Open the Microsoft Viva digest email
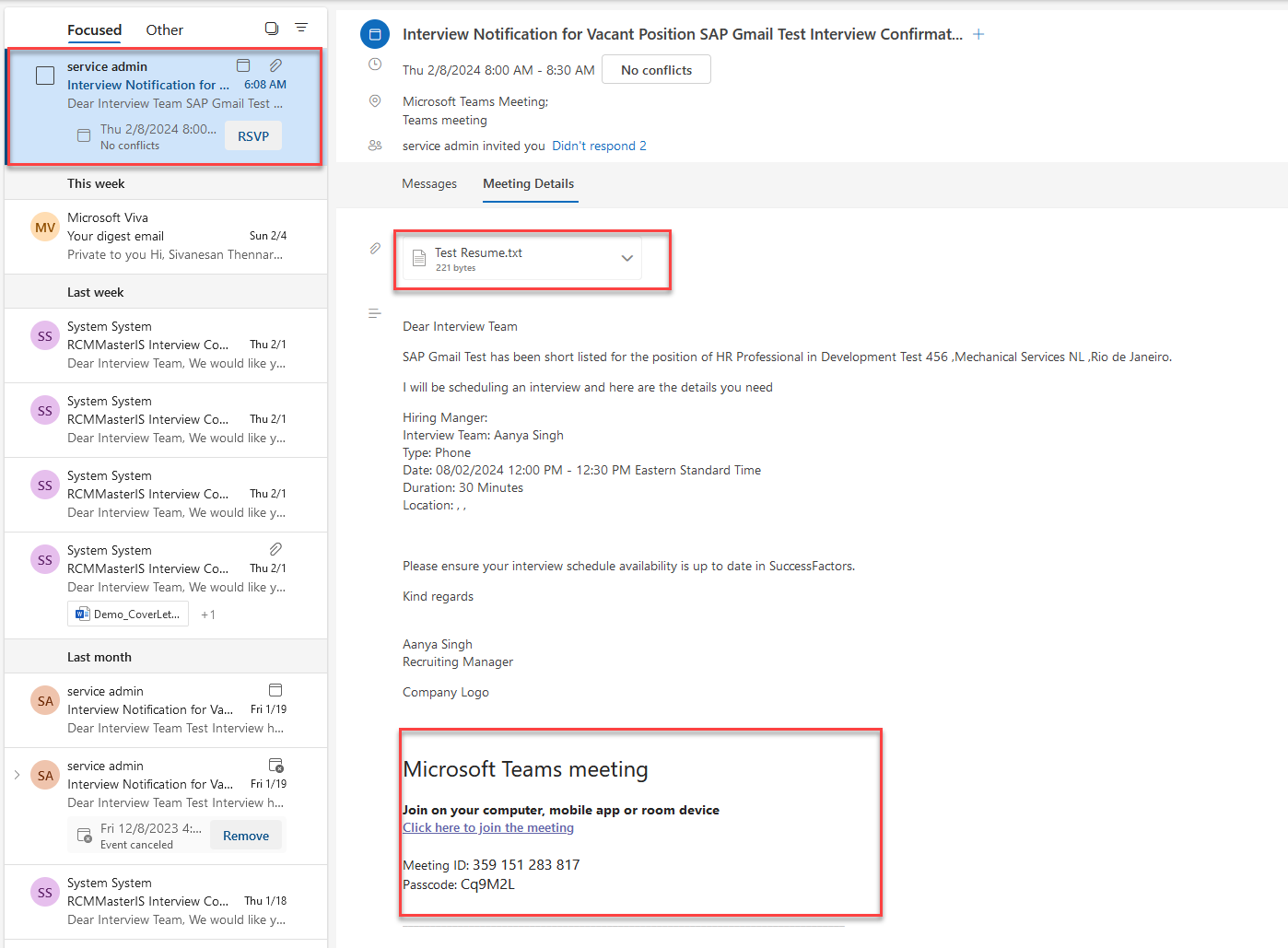 point(166,237)
